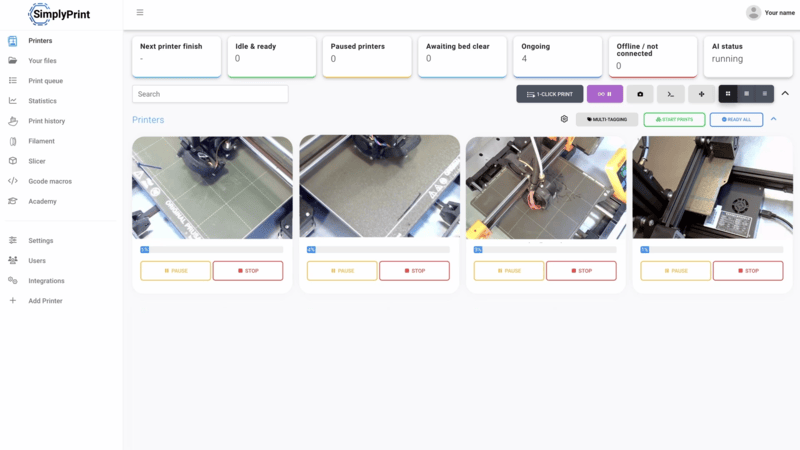800x450 pixels.
Task: Open the terminal command toolbar icon
Action: [x=670, y=94]
